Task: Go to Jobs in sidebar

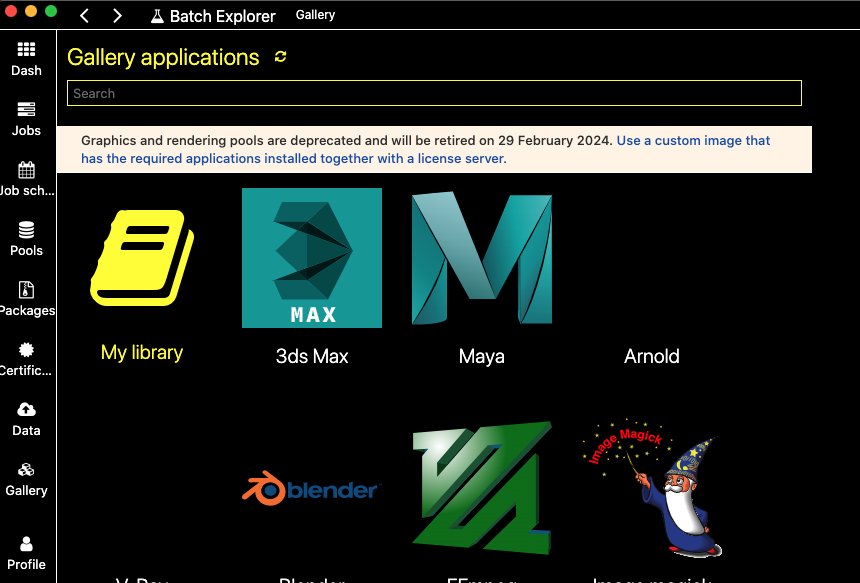Action: click(26, 119)
